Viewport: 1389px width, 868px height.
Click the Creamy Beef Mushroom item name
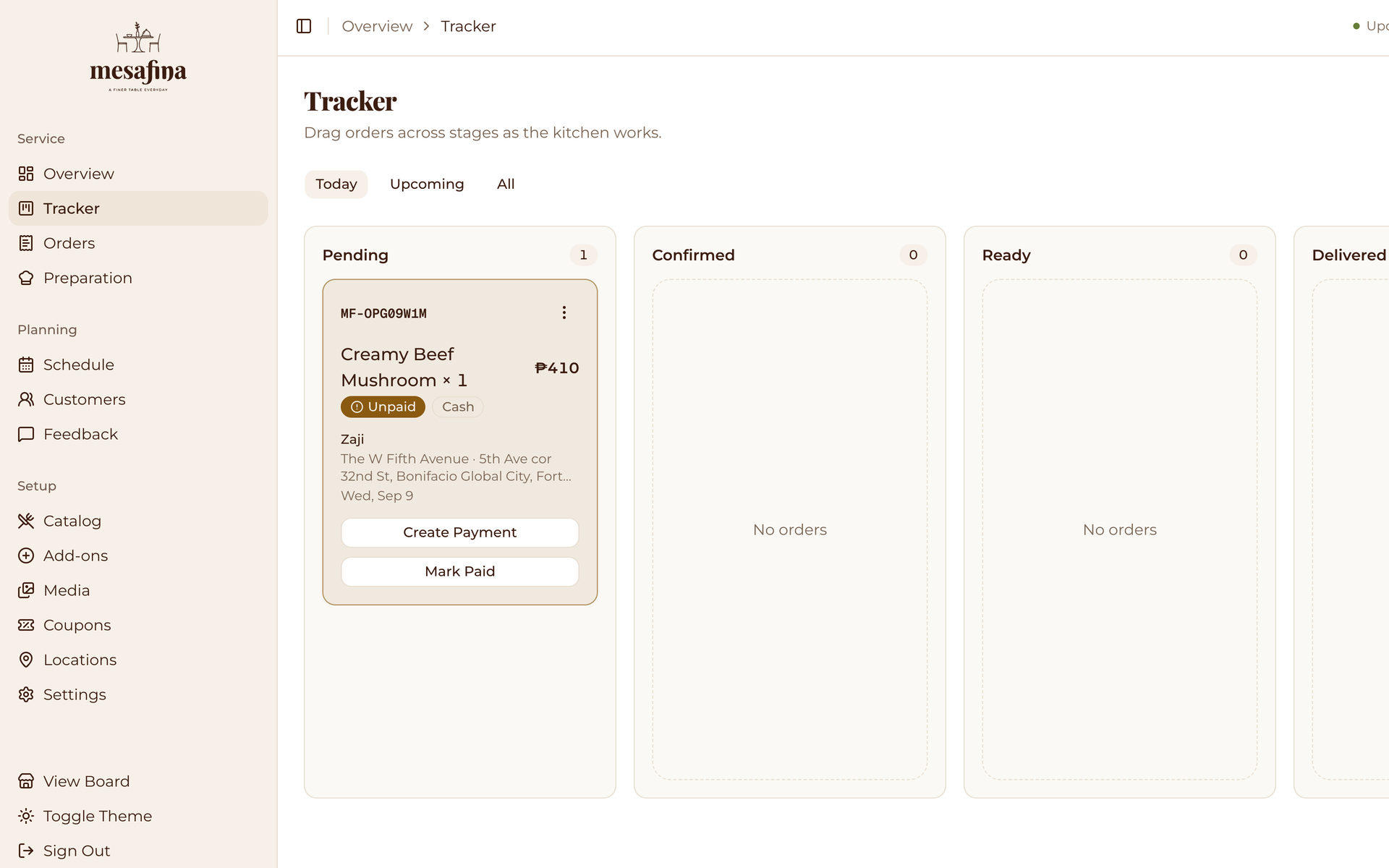404,367
